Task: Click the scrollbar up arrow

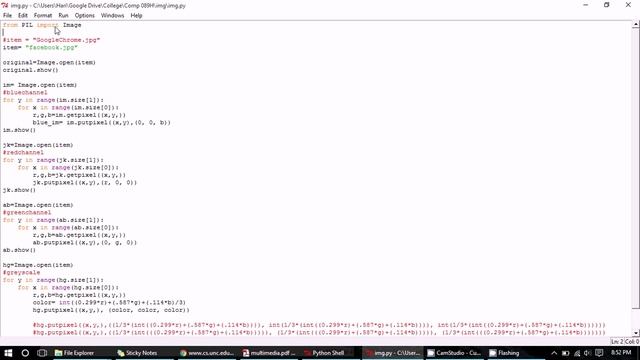Action: pyautogui.click(x=636, y=25)
